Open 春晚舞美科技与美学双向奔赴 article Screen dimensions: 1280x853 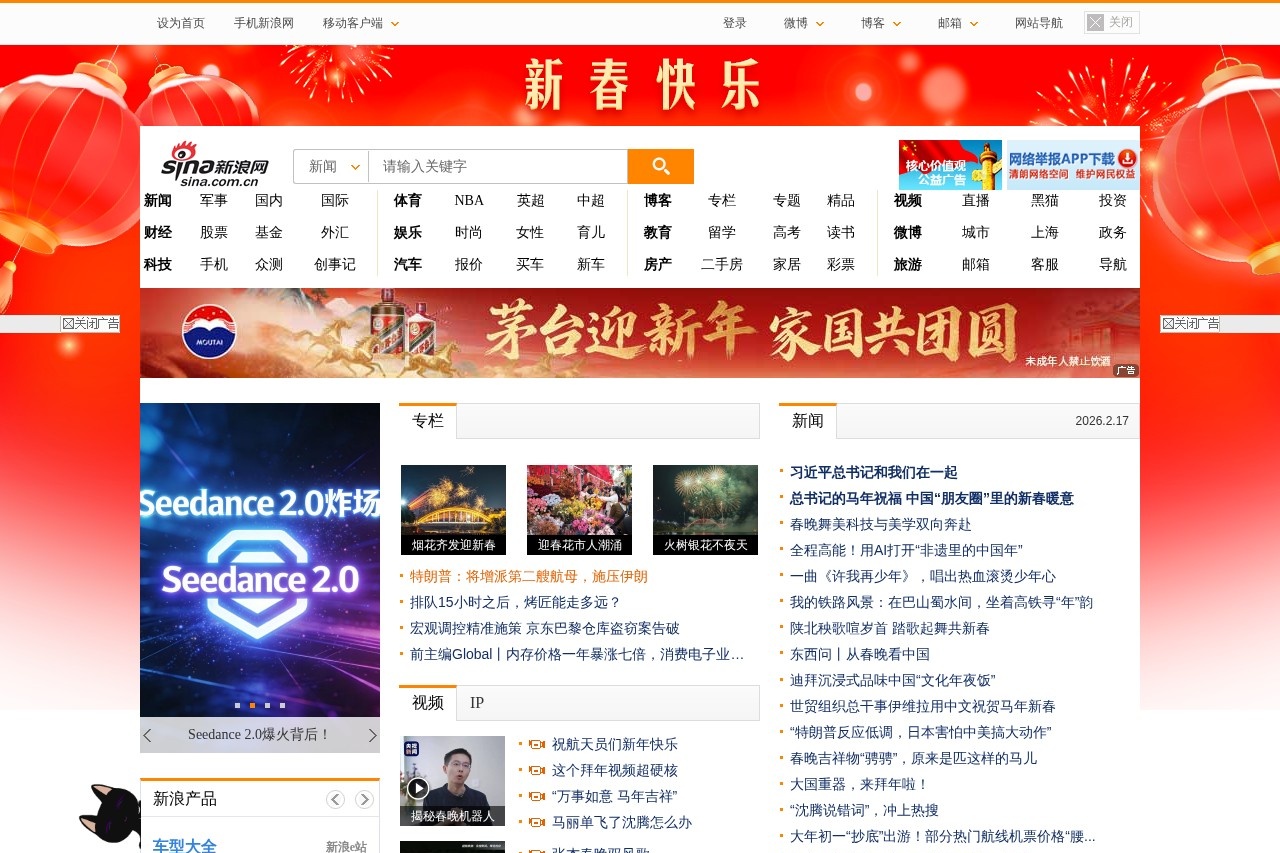[x=881, y=524]
